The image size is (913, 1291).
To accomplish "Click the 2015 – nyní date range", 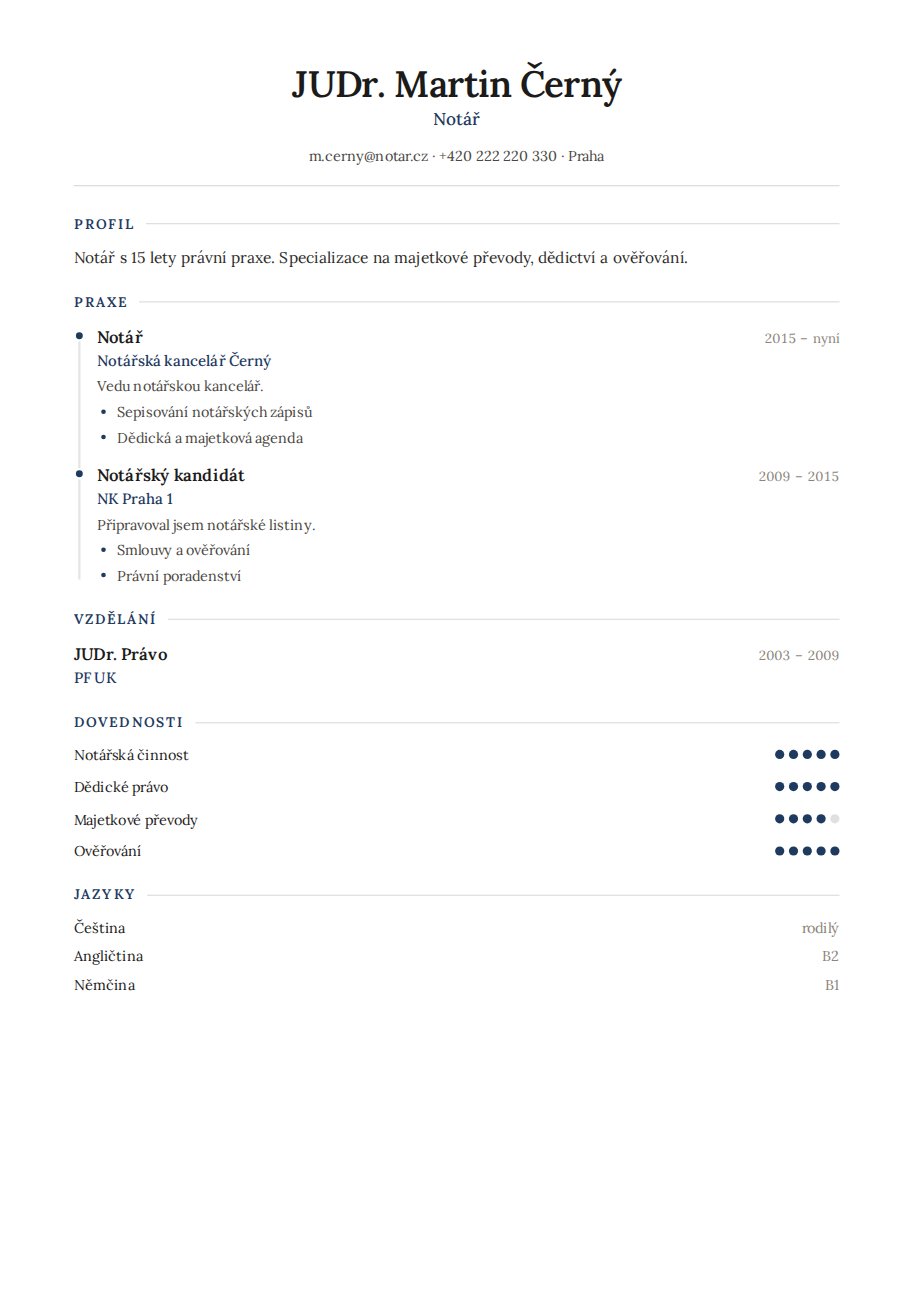I will (802, 338).
